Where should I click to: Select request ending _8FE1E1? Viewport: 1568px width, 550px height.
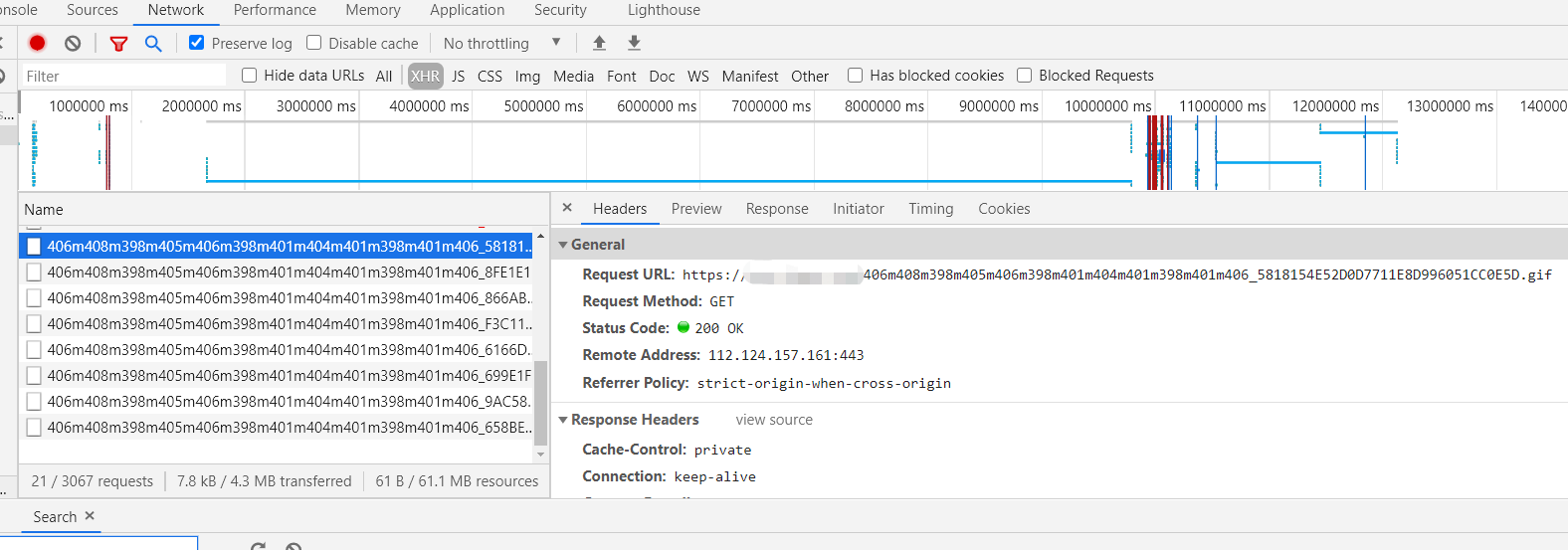coord(277,272)
